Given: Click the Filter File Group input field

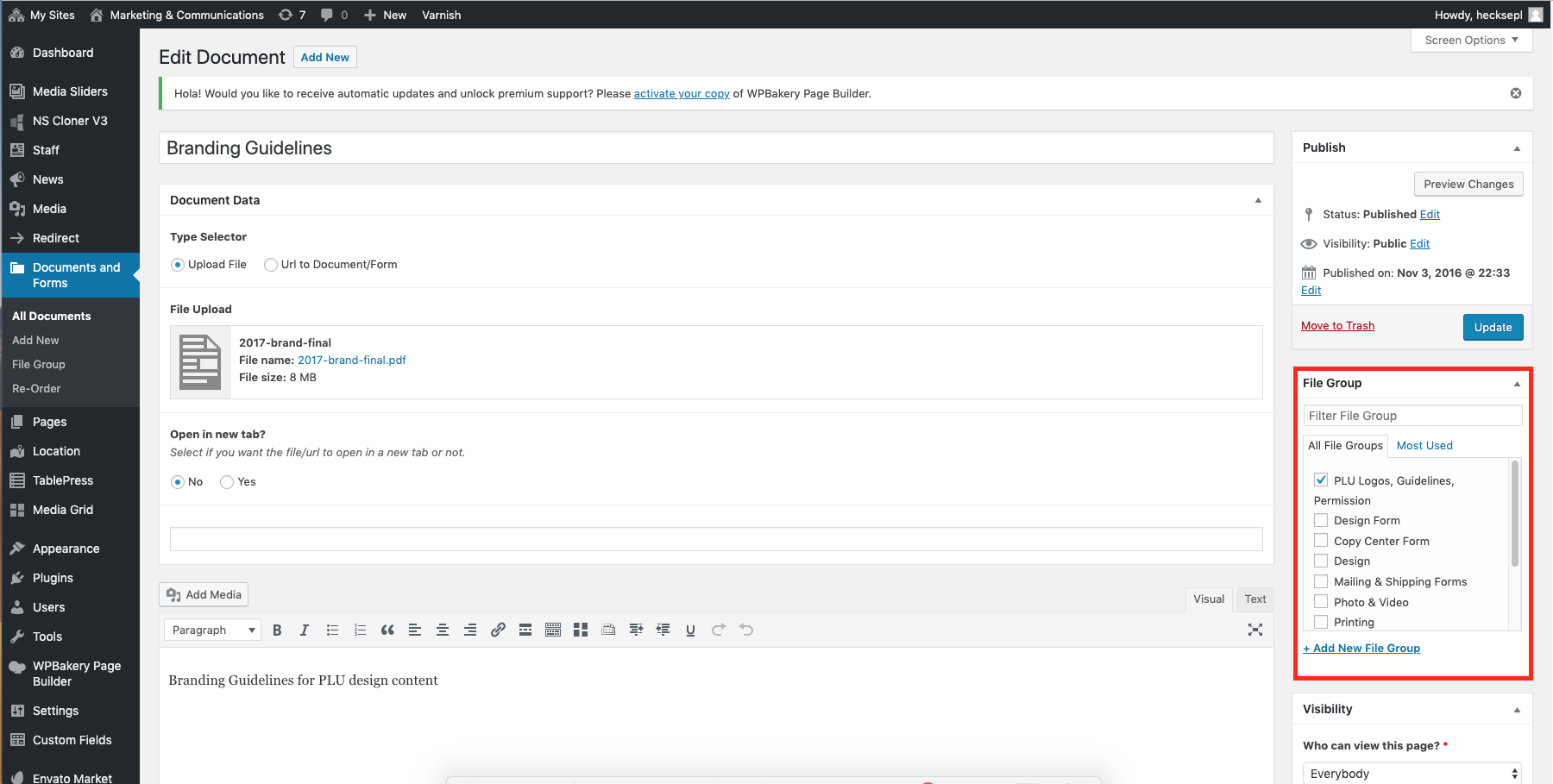Looking at the screenshot, I should (x=1412, y=416).
